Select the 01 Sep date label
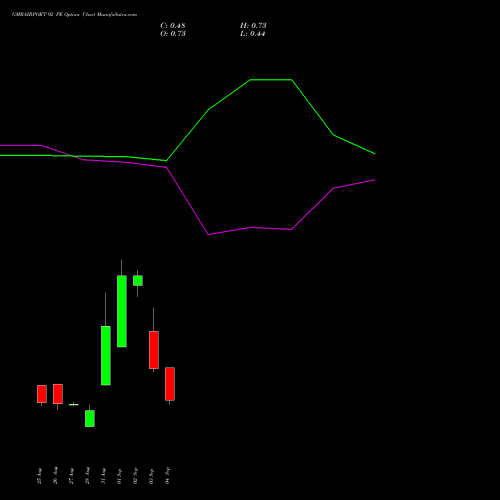 119,476
